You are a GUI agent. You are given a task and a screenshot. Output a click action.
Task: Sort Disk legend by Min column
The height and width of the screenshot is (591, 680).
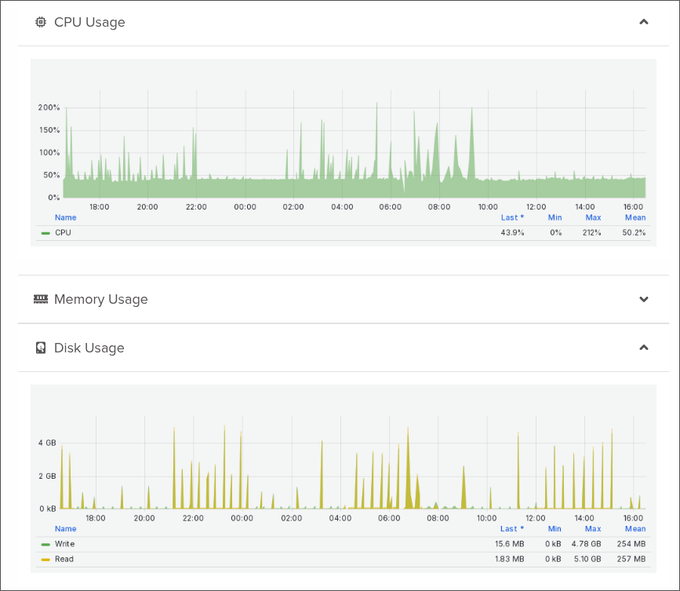coord(554,529)
